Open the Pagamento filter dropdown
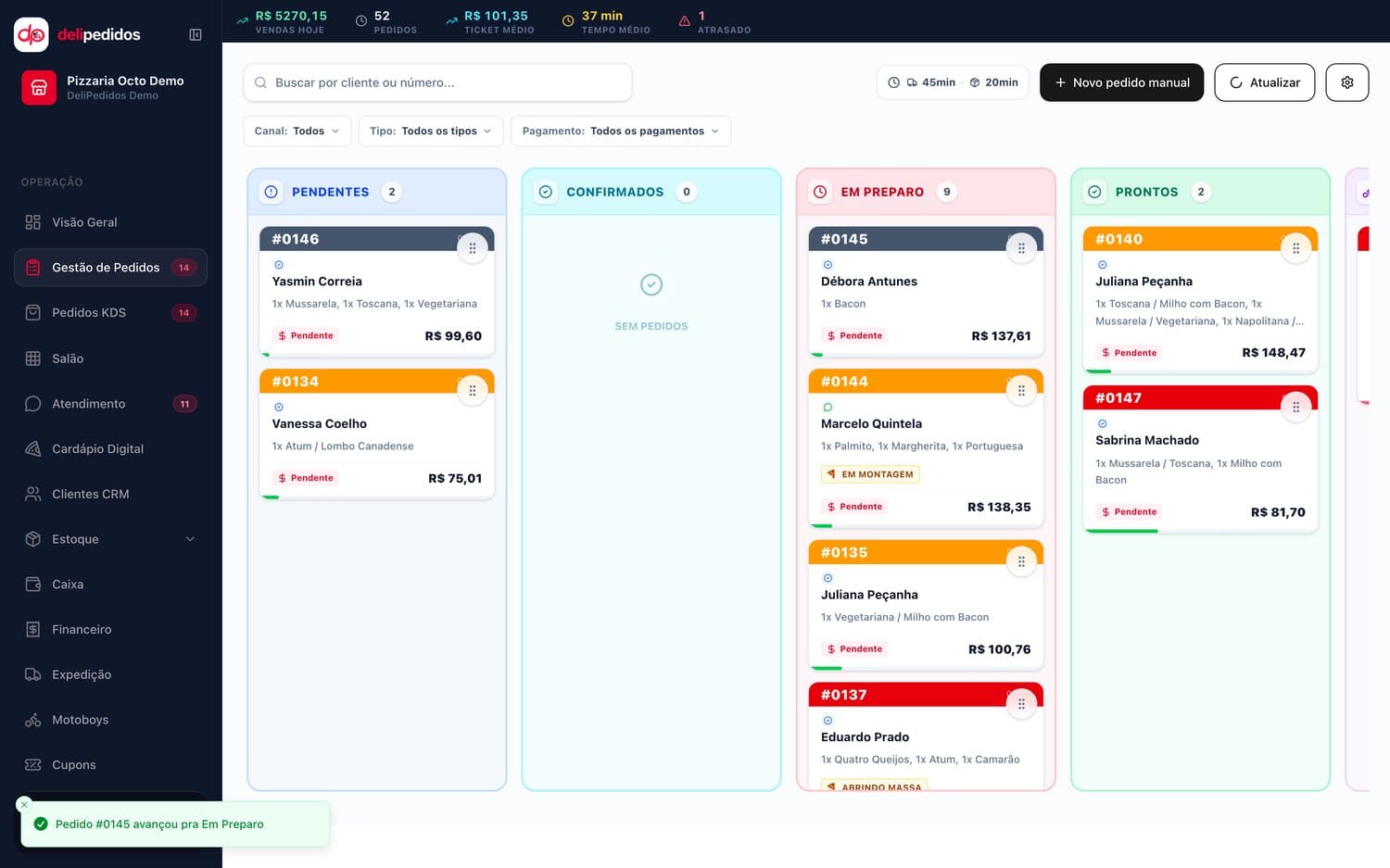Screen dimensions: 1390x868 click(621, 131)
